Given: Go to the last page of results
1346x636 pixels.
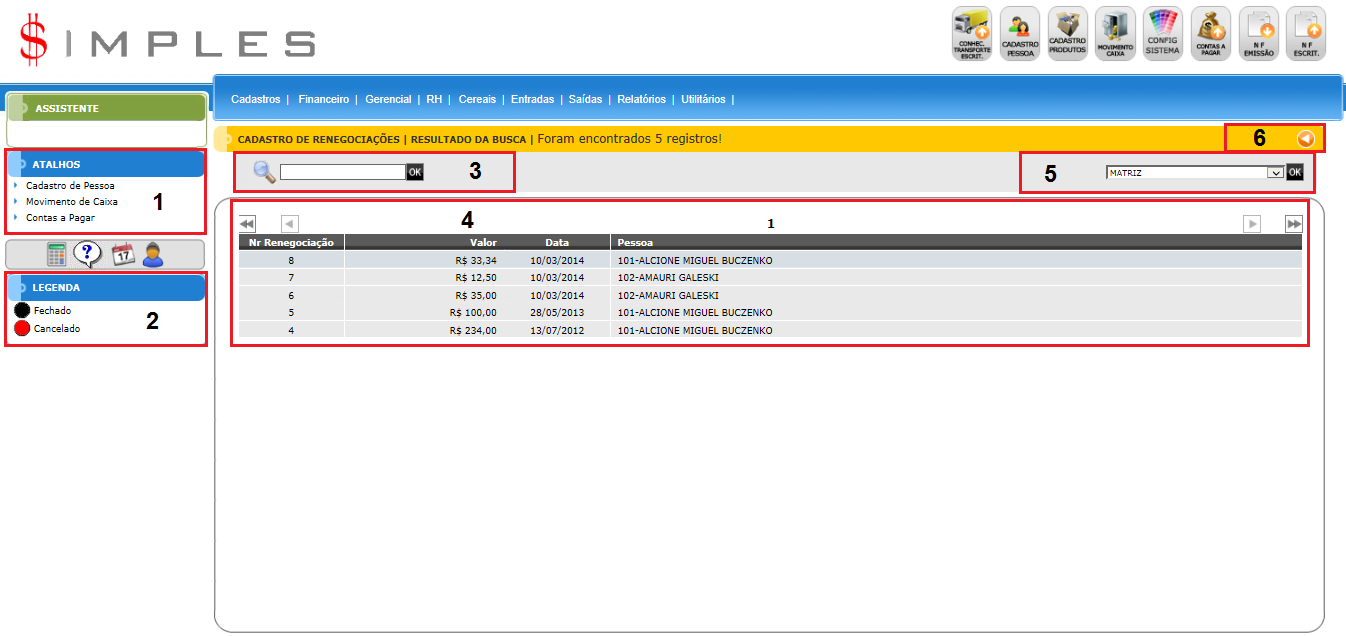Looking at the screenshot, I should click(x=1293, y=224).
